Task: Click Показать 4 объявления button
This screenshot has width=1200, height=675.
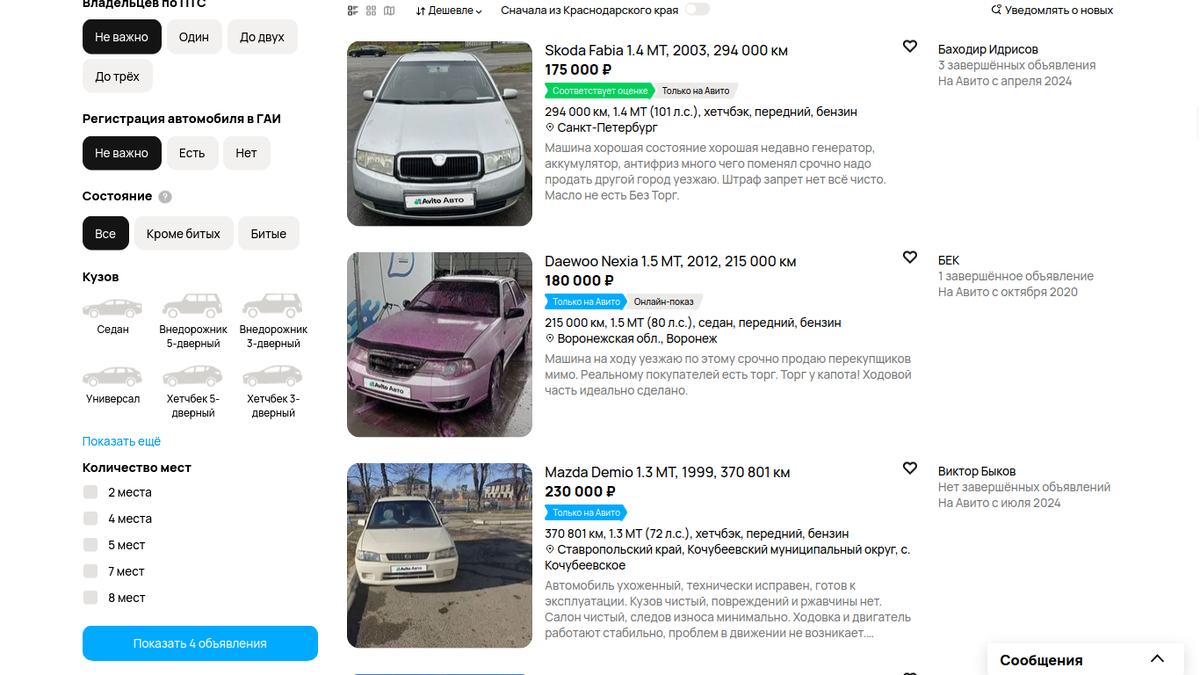Action: (200, 643)
